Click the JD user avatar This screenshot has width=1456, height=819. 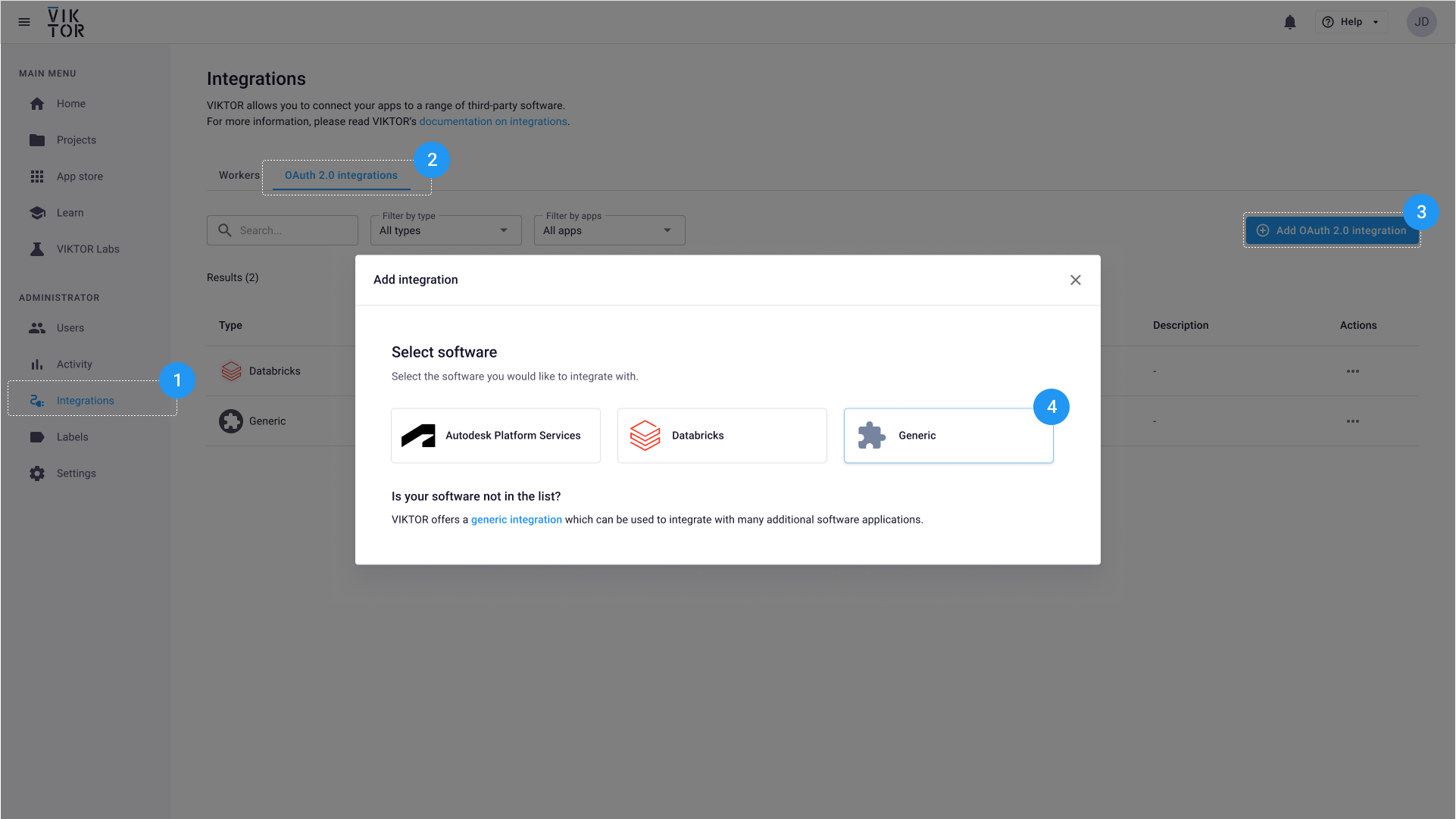[x=1421, y=22]
